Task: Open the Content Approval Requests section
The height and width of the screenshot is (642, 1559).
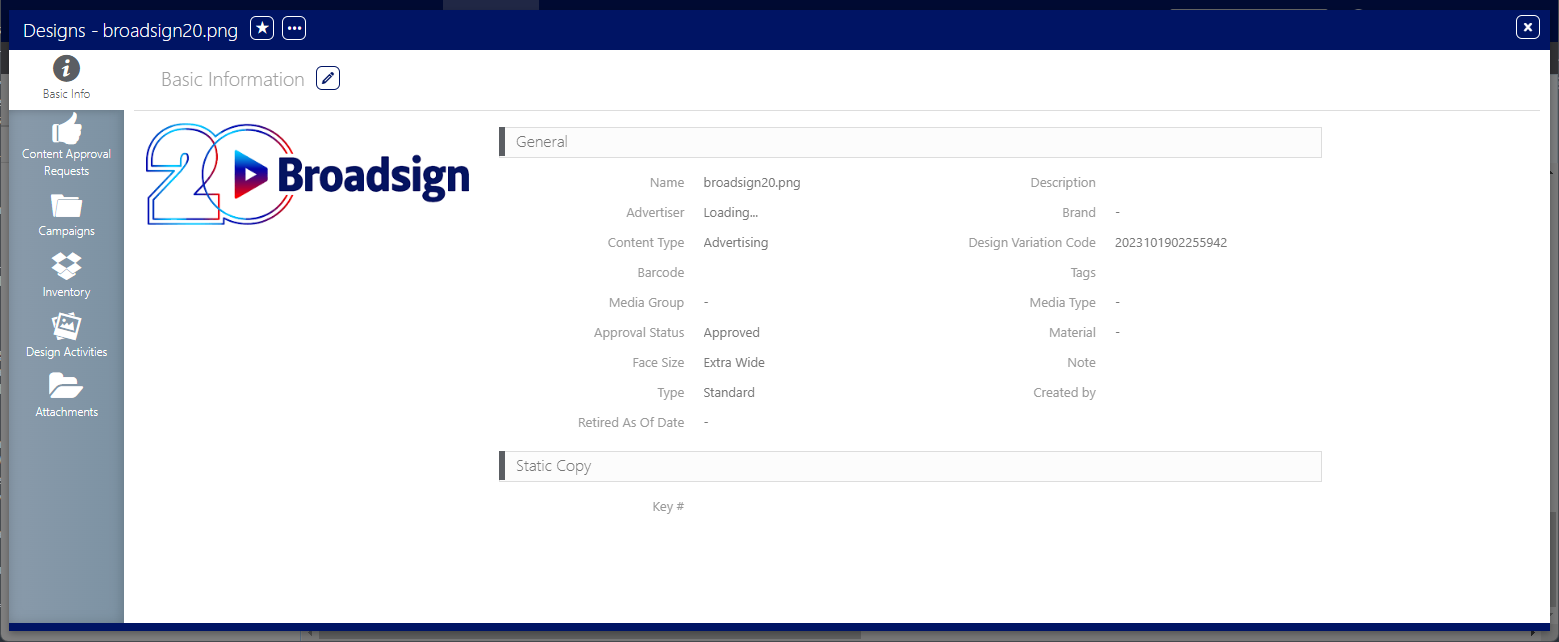Action: coord(66,145)
